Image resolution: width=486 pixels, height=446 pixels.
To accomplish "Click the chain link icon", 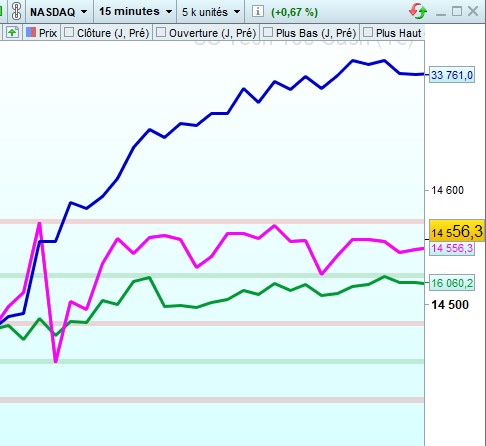I will pos(16,11).
